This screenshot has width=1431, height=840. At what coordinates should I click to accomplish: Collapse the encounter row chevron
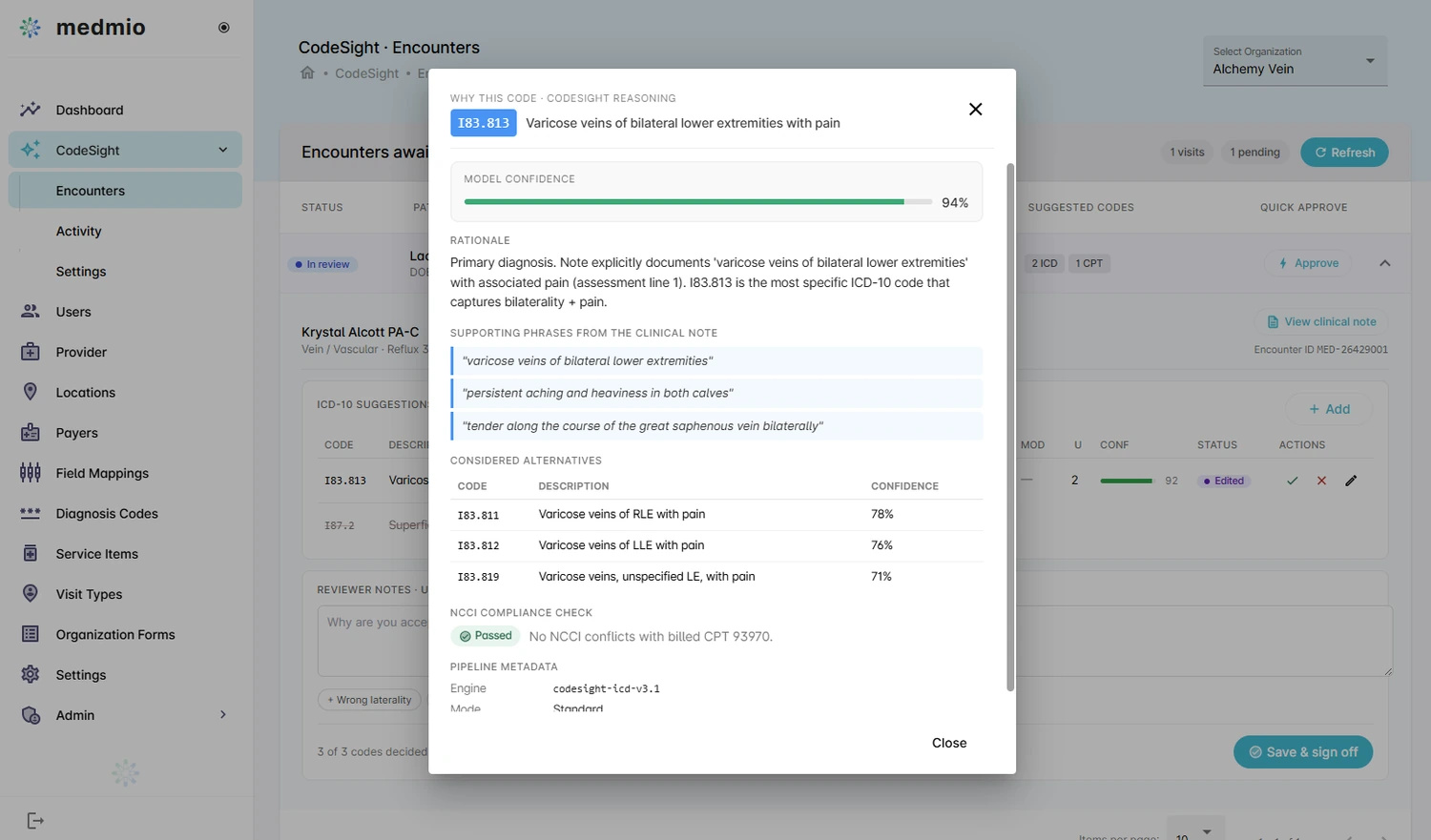click(1385, 263)
